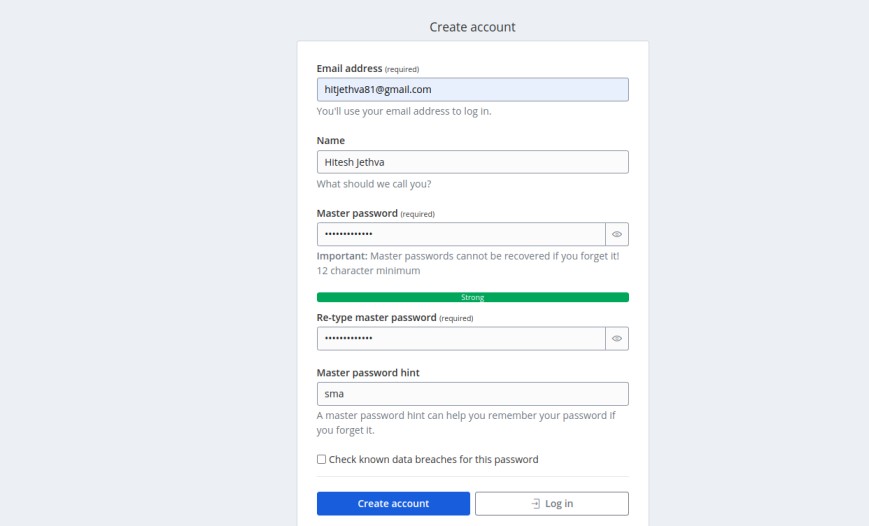
Task: Click the Email address label
Action: [349, 68]
